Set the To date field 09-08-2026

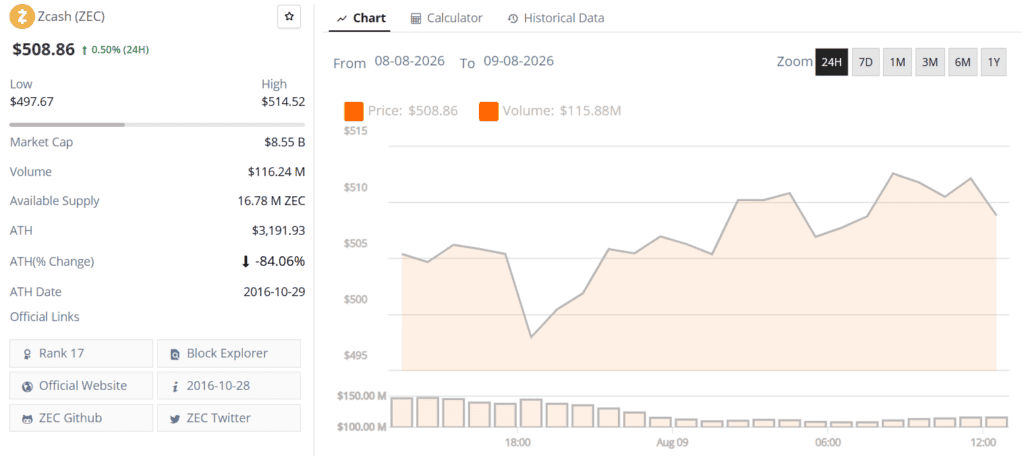[x=519, y=61]
